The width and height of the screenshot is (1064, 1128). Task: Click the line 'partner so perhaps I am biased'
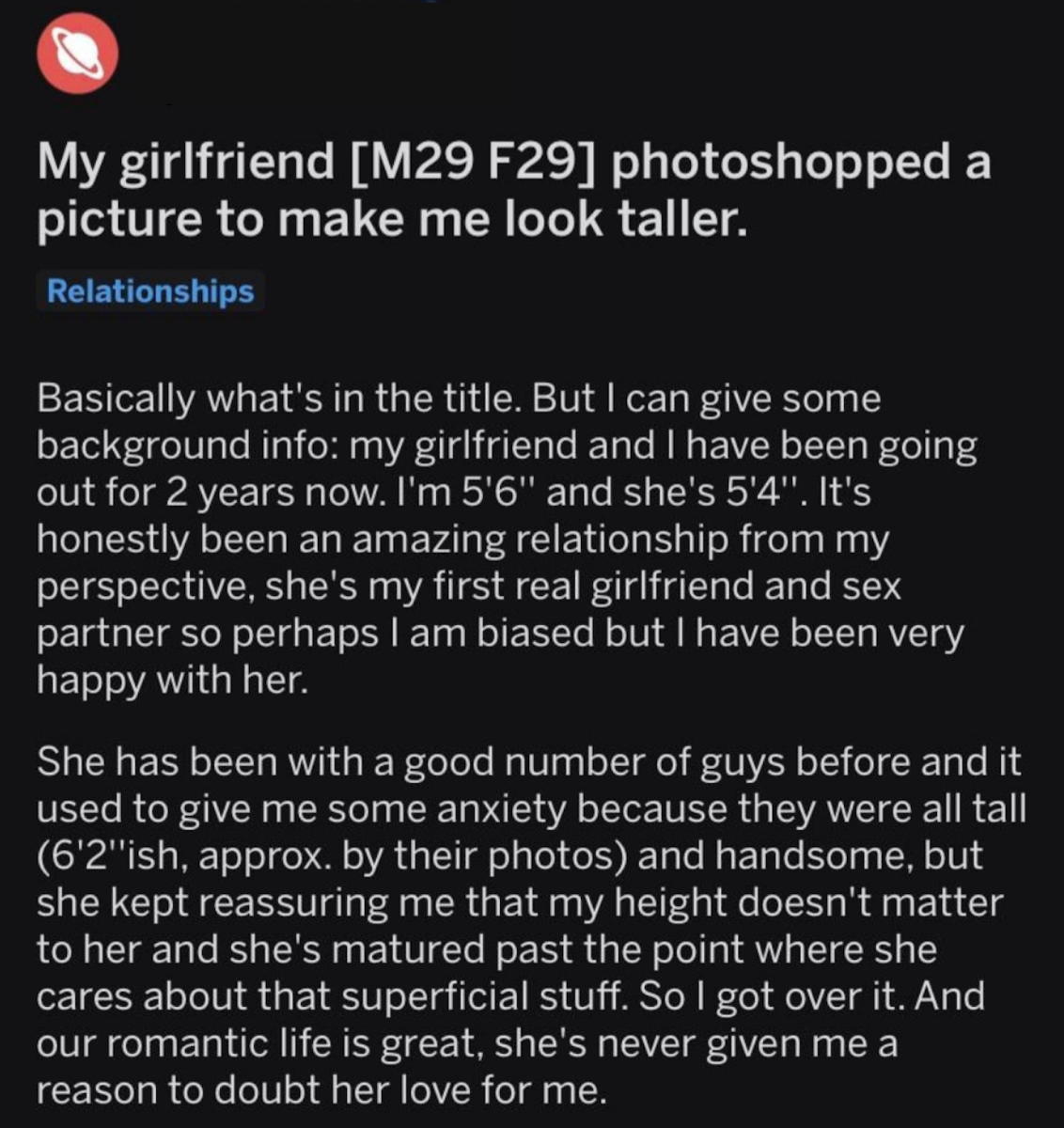click(500, 633)
